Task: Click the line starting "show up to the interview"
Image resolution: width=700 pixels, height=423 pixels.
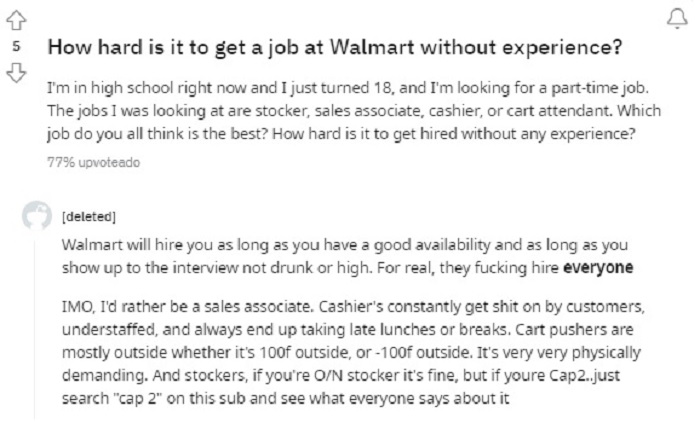Action: pos(347,268)
